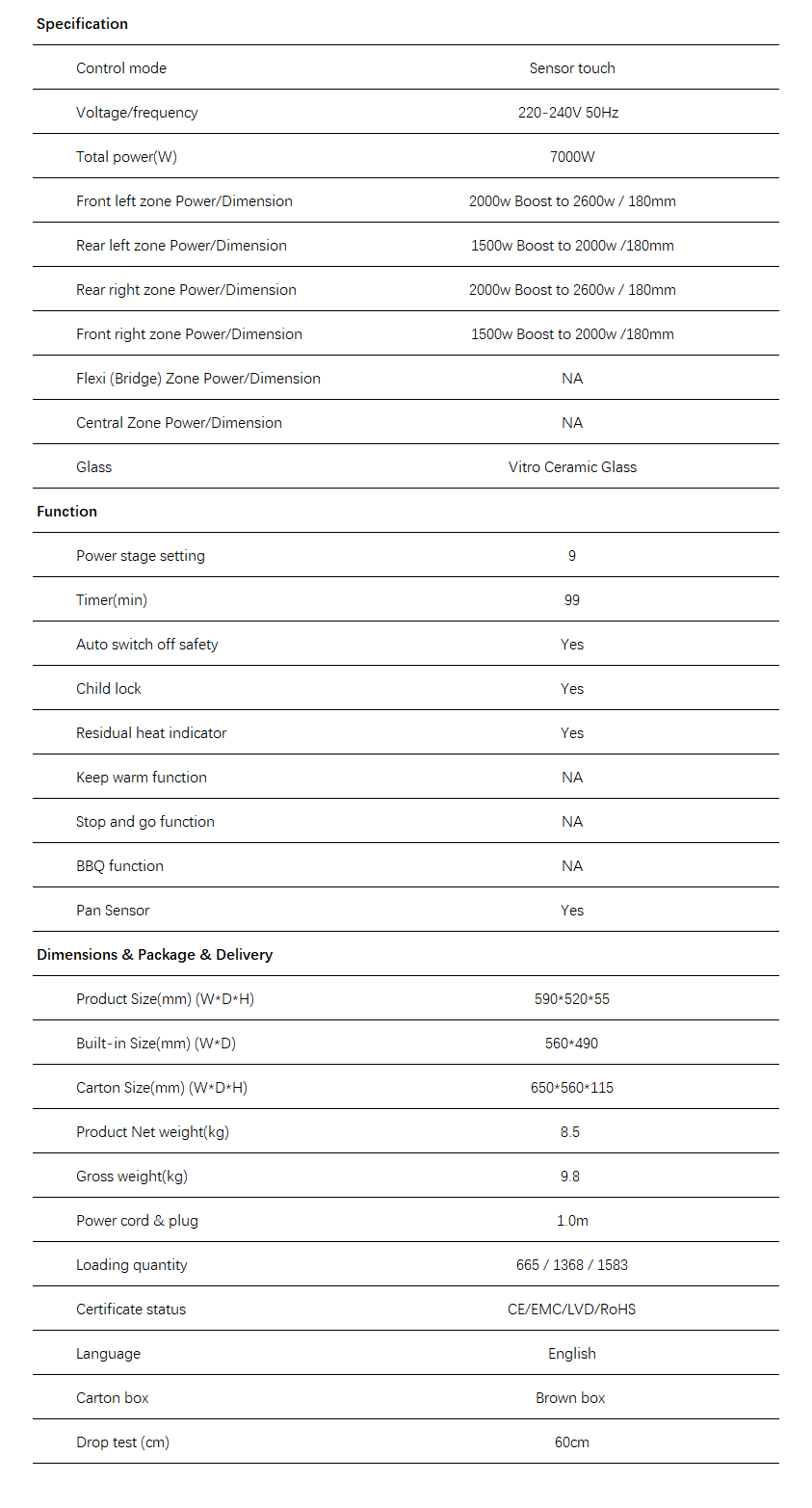The image size is (812, 1508).
Task: Click the Sensor touch value
Action: (x=572, y=68)
